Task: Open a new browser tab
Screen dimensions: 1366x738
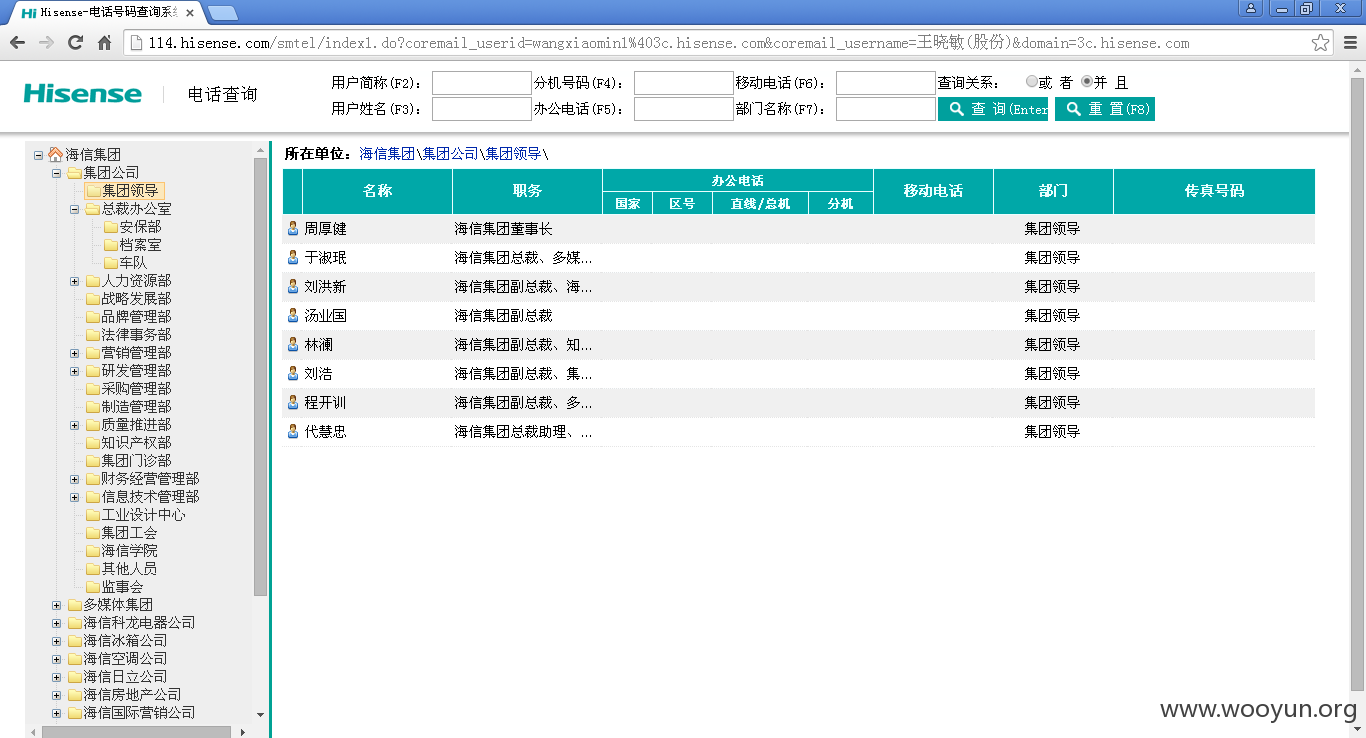Action: pyautogui.click(x=223, y=13)
